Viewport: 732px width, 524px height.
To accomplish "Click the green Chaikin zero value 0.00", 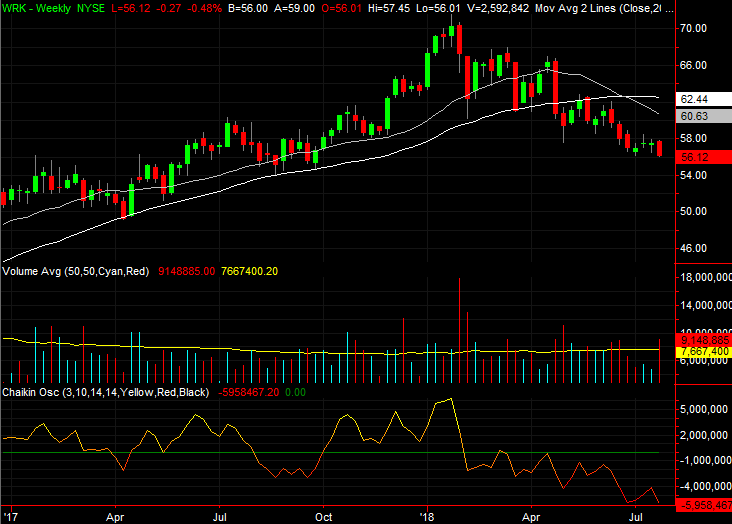I will click(296, 392).
